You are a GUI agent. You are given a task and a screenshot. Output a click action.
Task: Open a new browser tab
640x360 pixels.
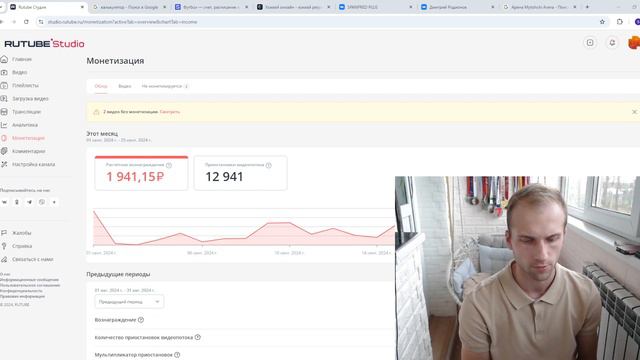click(x=587, y=7)
